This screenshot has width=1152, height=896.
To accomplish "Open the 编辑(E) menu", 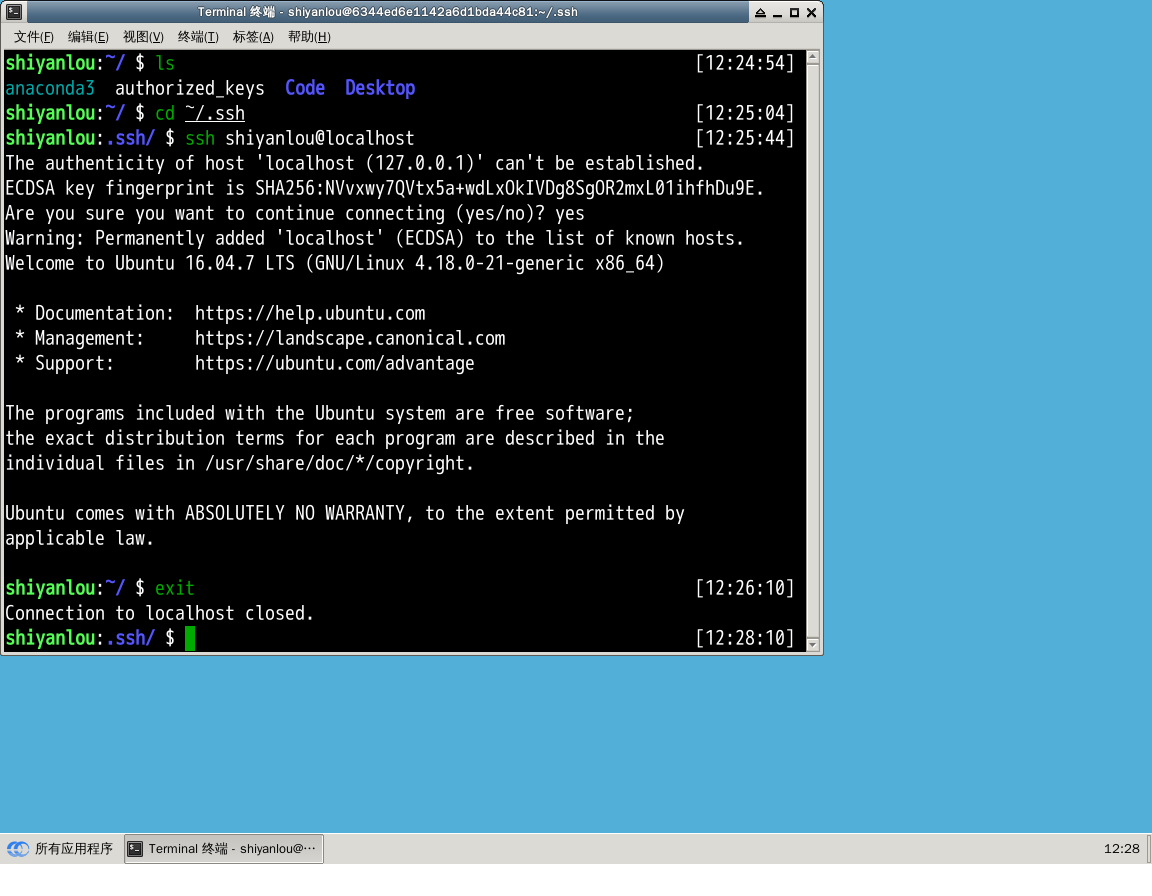I will (88, 37).
